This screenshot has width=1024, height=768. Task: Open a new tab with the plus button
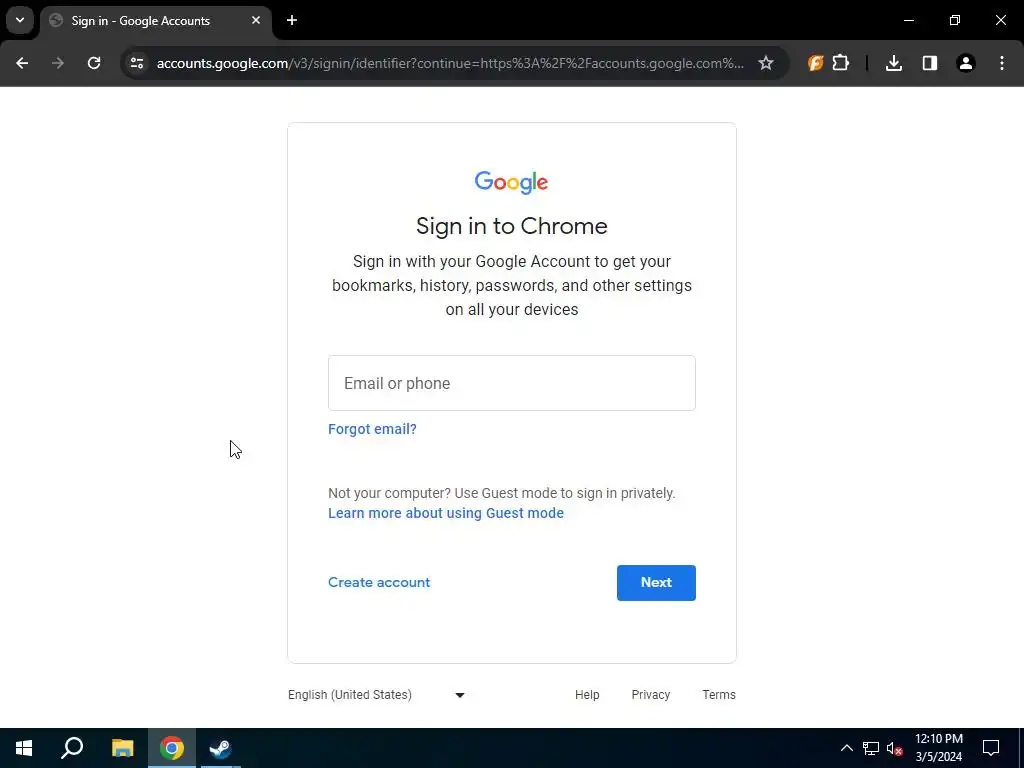coord(292,20)
